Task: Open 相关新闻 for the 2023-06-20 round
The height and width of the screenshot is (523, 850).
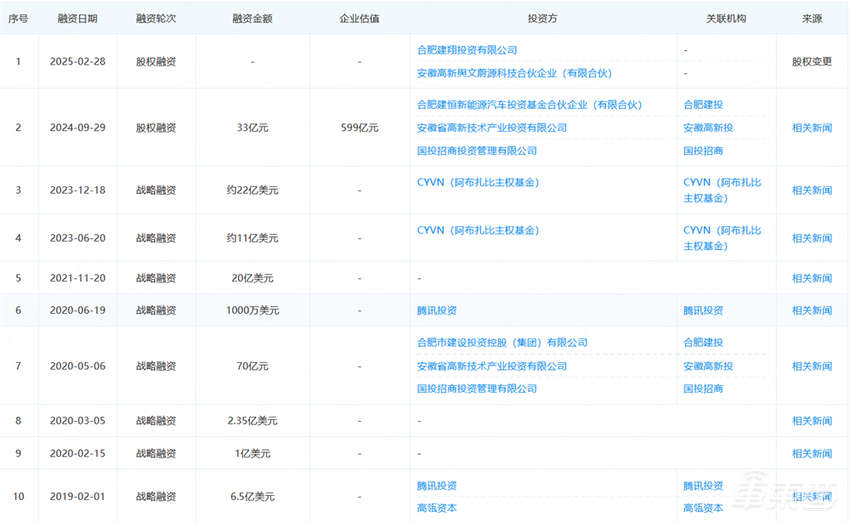Action: pos(811,238)
